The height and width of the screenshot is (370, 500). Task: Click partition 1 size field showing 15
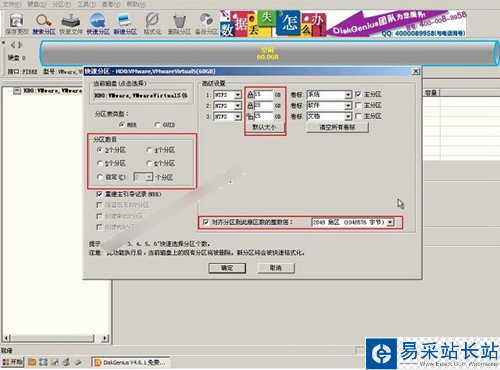[x=263, y=95]
